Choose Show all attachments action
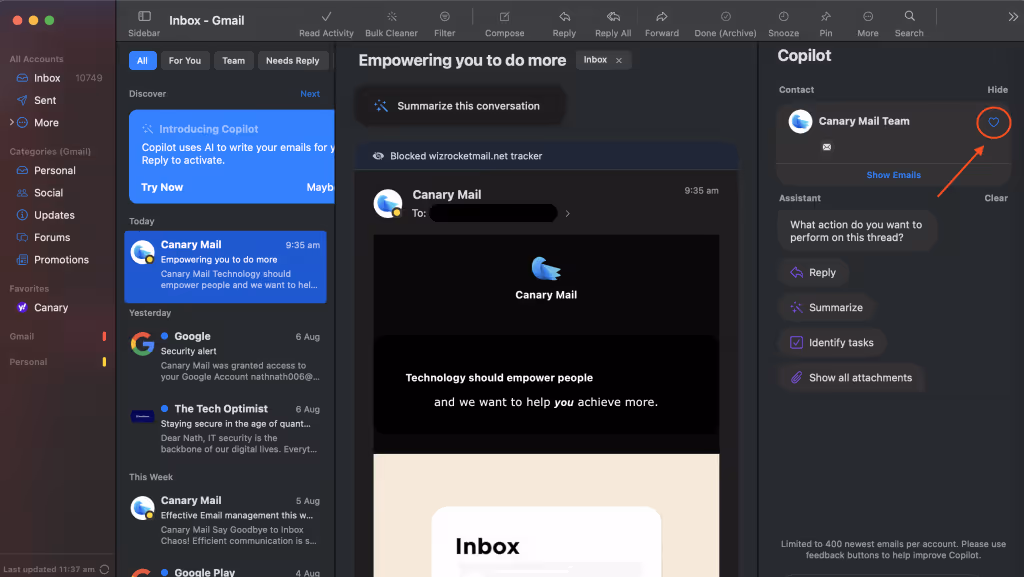The height and width of the screenshot is (577, 1024). [x=851, y=378]
